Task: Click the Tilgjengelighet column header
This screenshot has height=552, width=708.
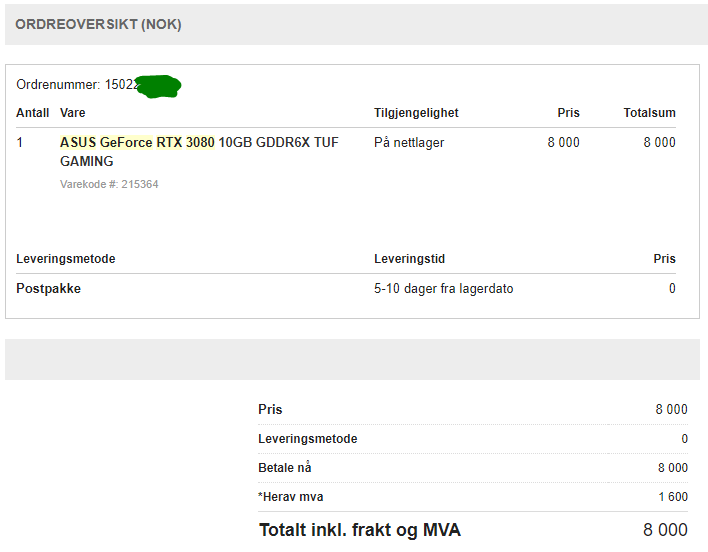Action: (416, 113)
